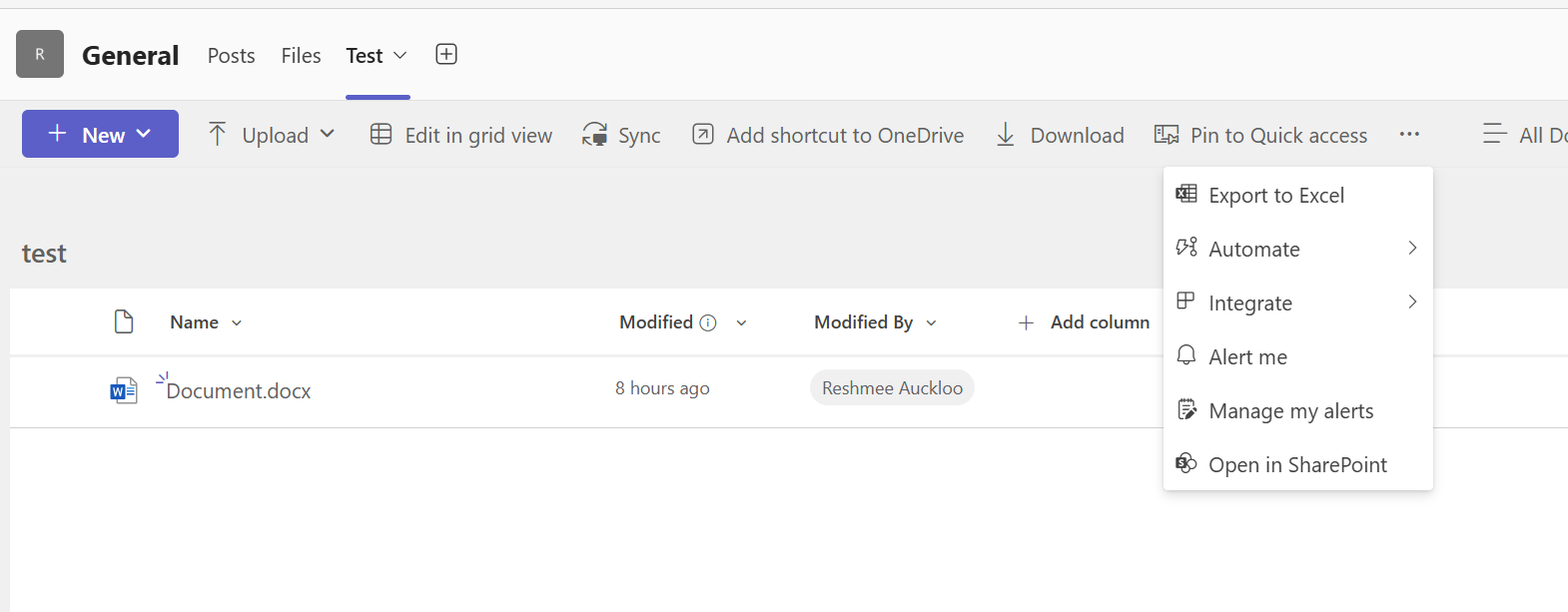
Task: Select Add shortcut to OneDrive text
Action: tap(845, 136)
